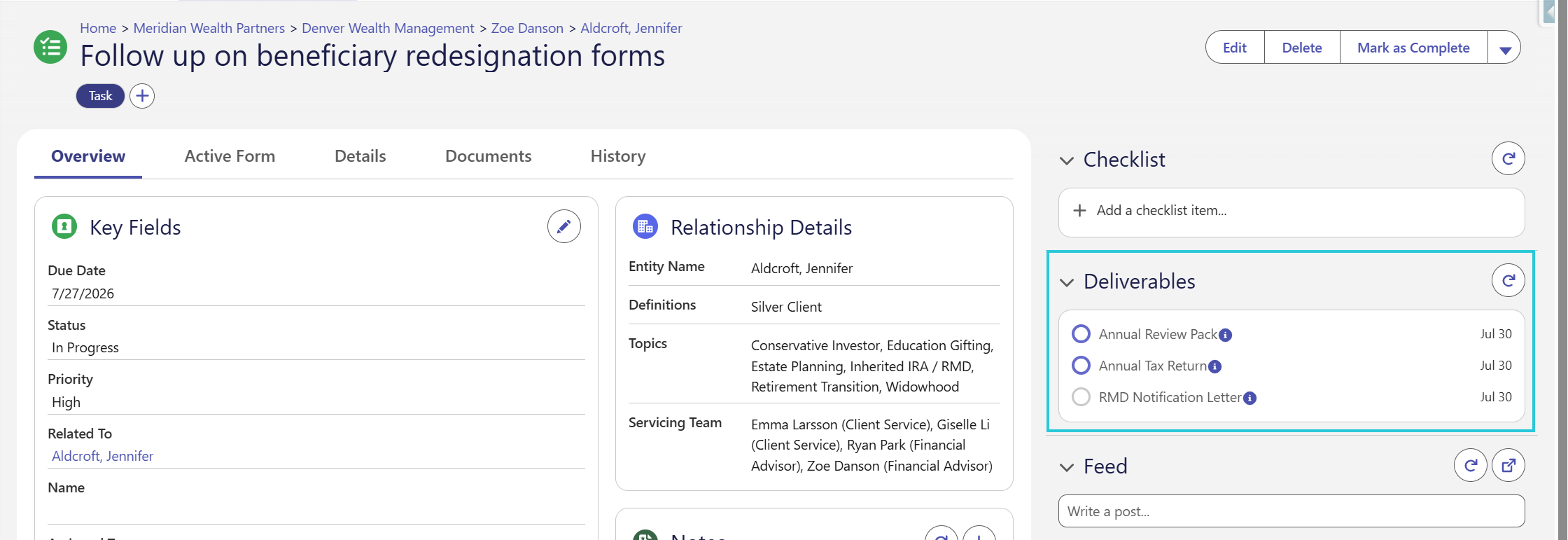Refresh the Feed section
Image resolution: width=1568 pixels, height=540 pixels.
[x=1470, y=466]
